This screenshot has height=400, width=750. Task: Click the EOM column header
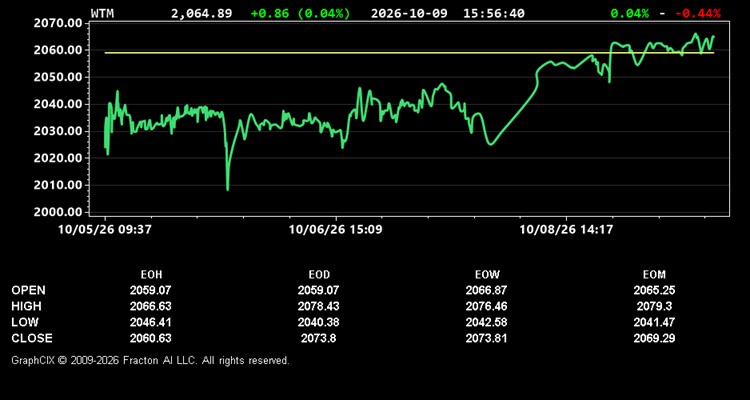coord(654,275)
